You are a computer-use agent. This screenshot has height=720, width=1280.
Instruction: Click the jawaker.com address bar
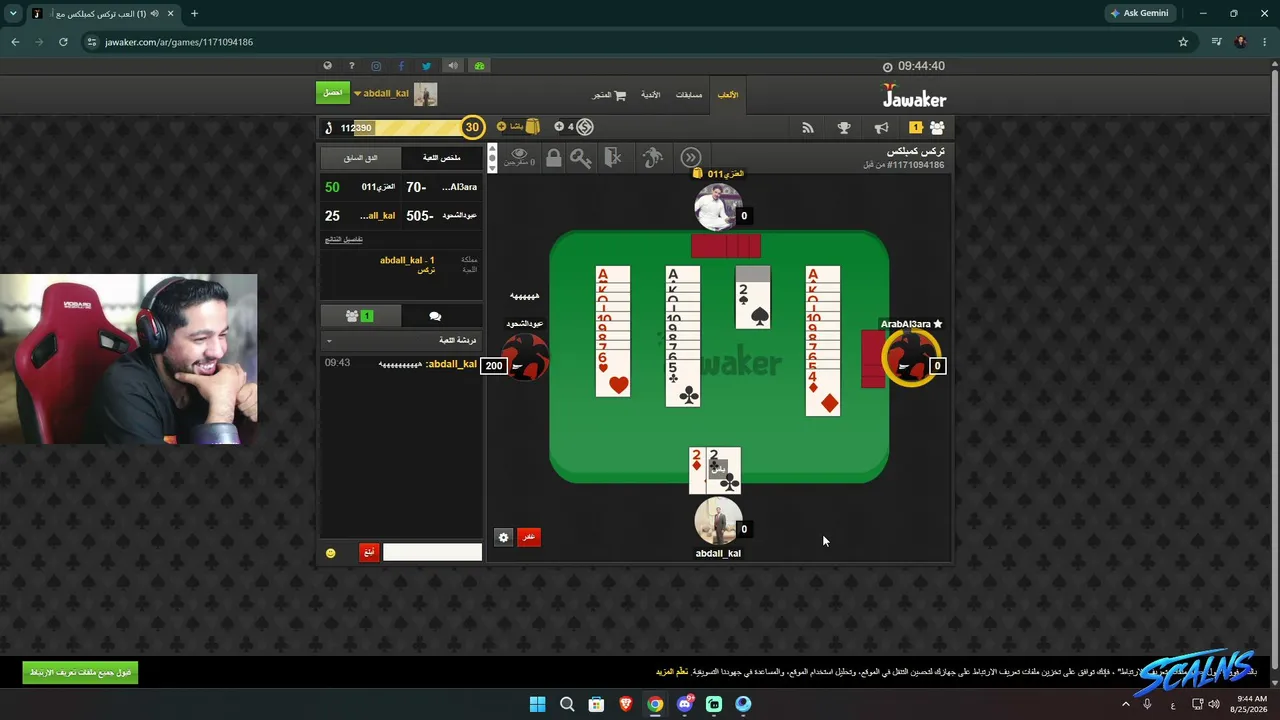pyautogui.click(x=630, y=42)
